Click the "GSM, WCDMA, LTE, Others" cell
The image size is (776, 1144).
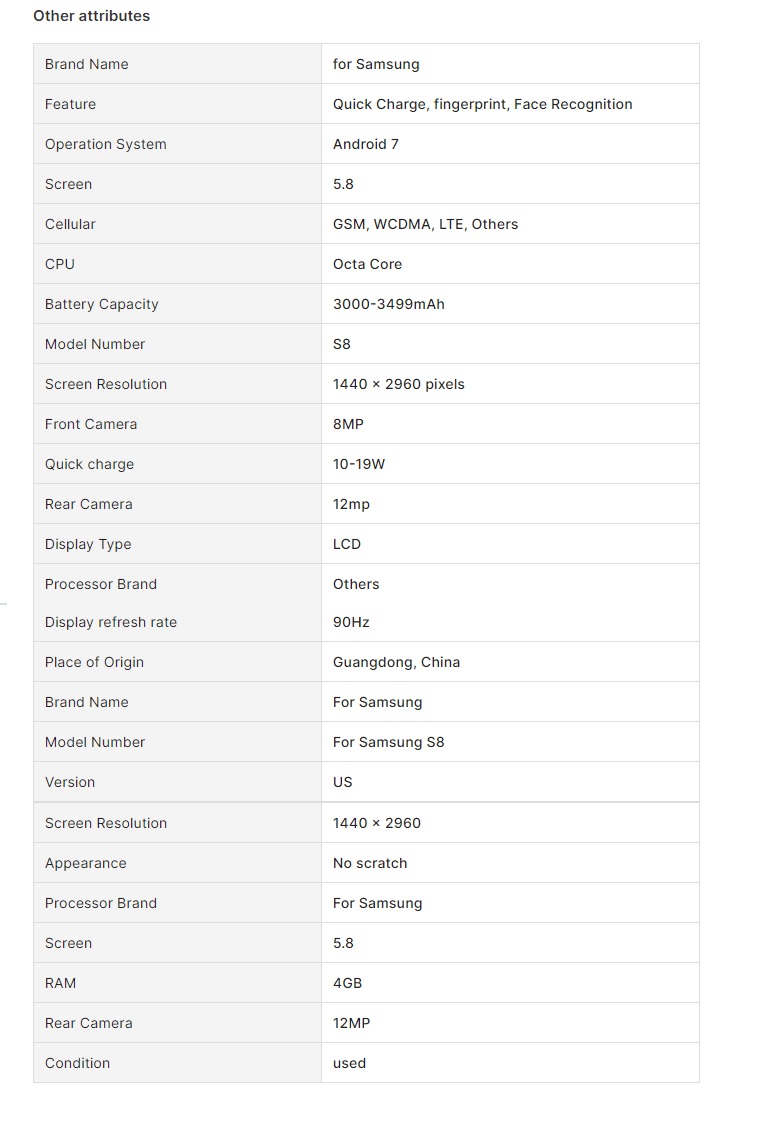coord(425,224)
